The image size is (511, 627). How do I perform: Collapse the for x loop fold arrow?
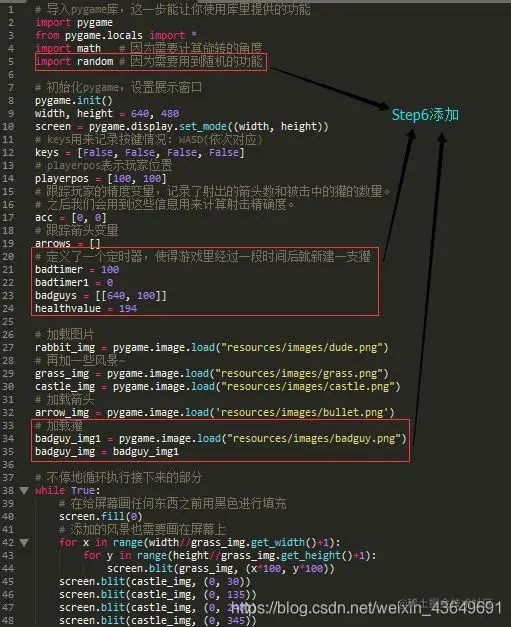[x=24, y=543]
